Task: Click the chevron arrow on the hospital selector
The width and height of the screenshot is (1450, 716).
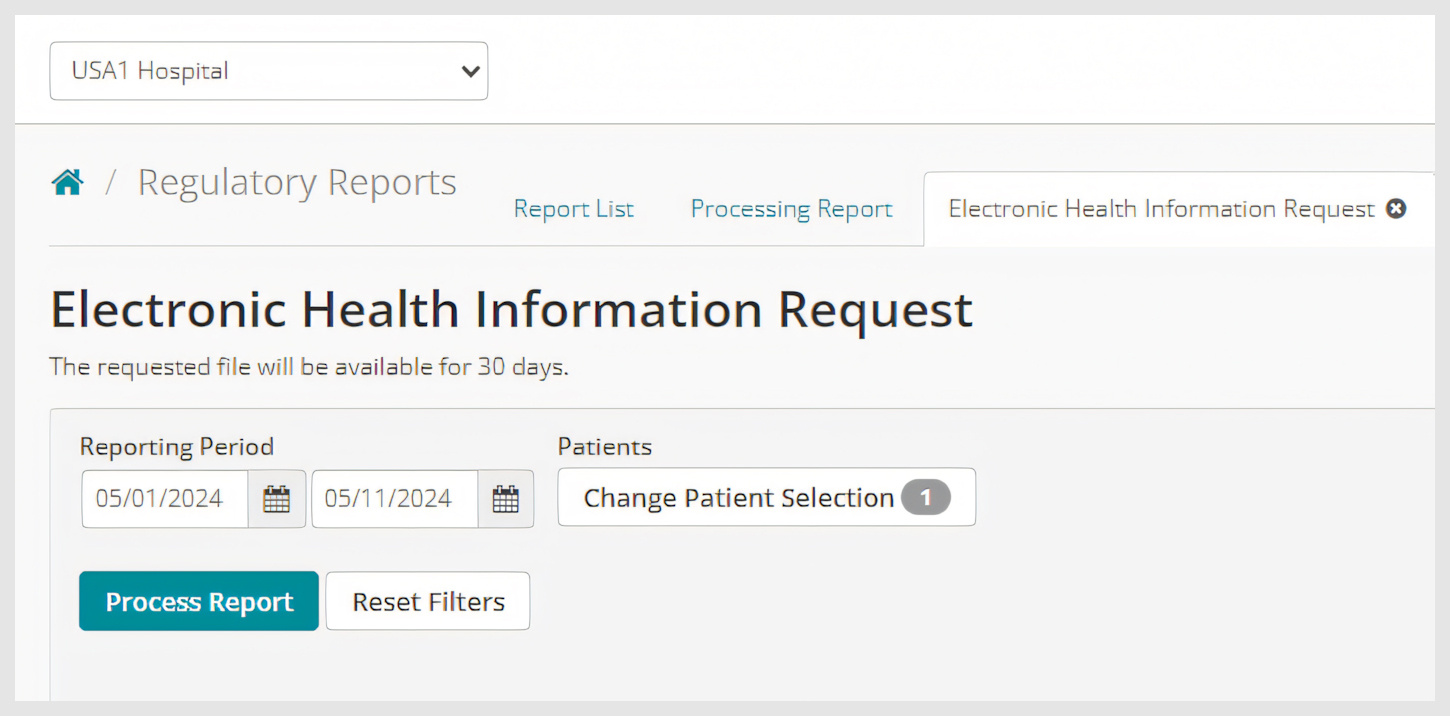Action: pos(468,71)
